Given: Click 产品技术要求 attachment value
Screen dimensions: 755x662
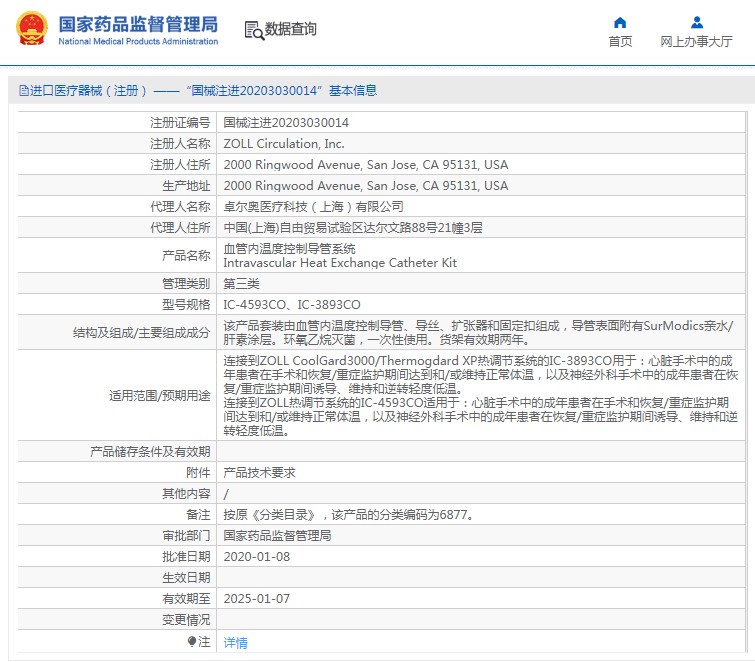Looking at the screenshot, I should pyautogui.click(x=260, y=473).
